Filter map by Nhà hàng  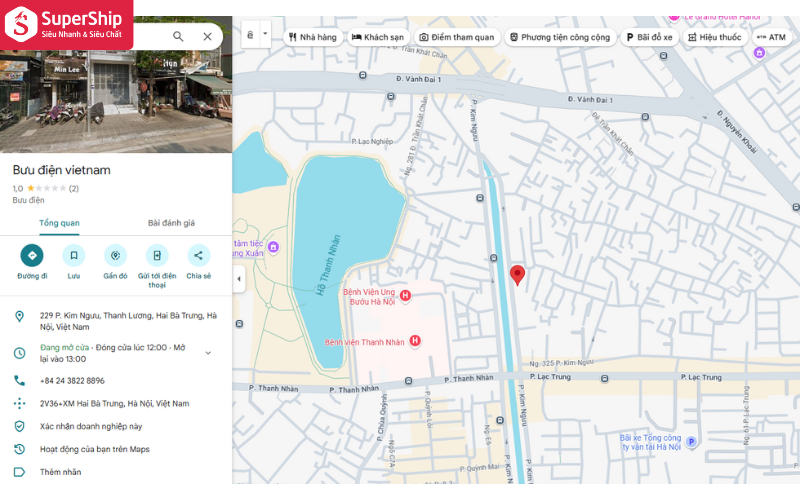(x=313, y=37)
